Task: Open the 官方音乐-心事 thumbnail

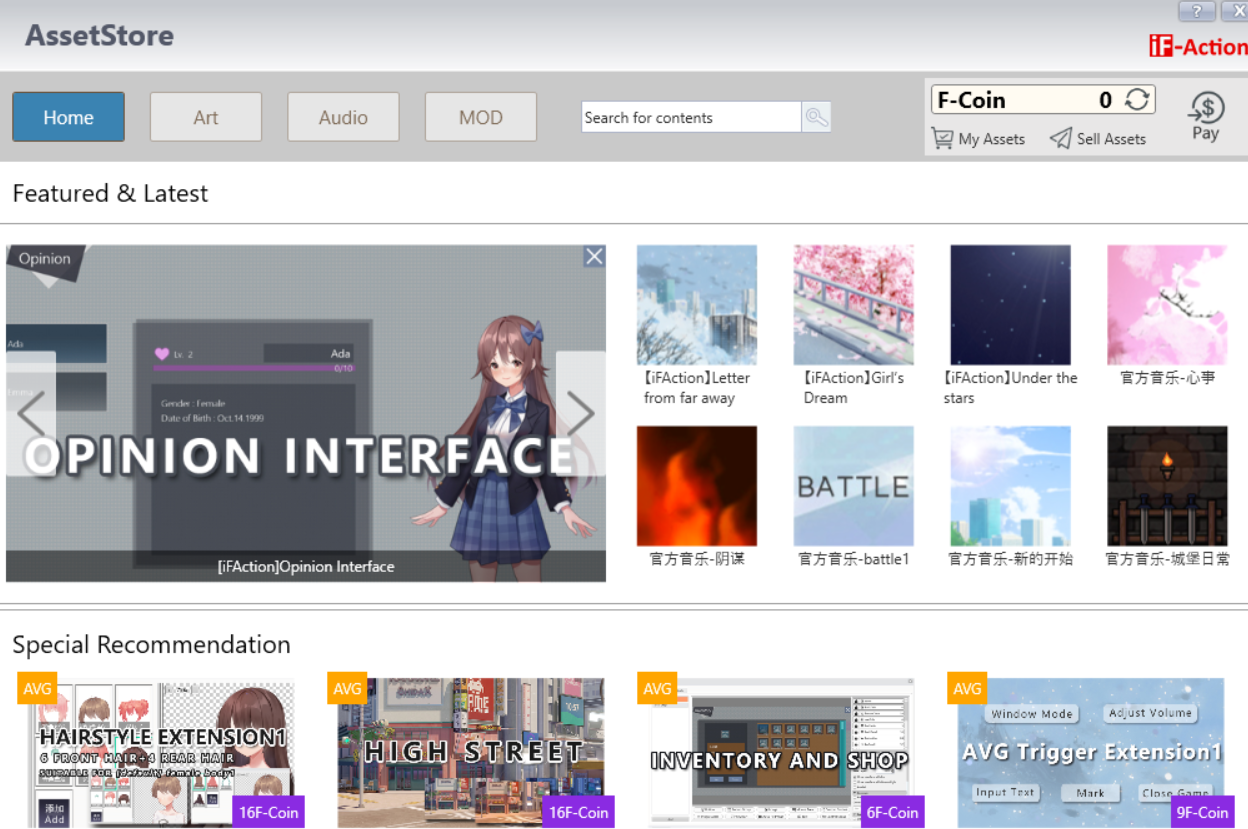Action: (1167, 305)
